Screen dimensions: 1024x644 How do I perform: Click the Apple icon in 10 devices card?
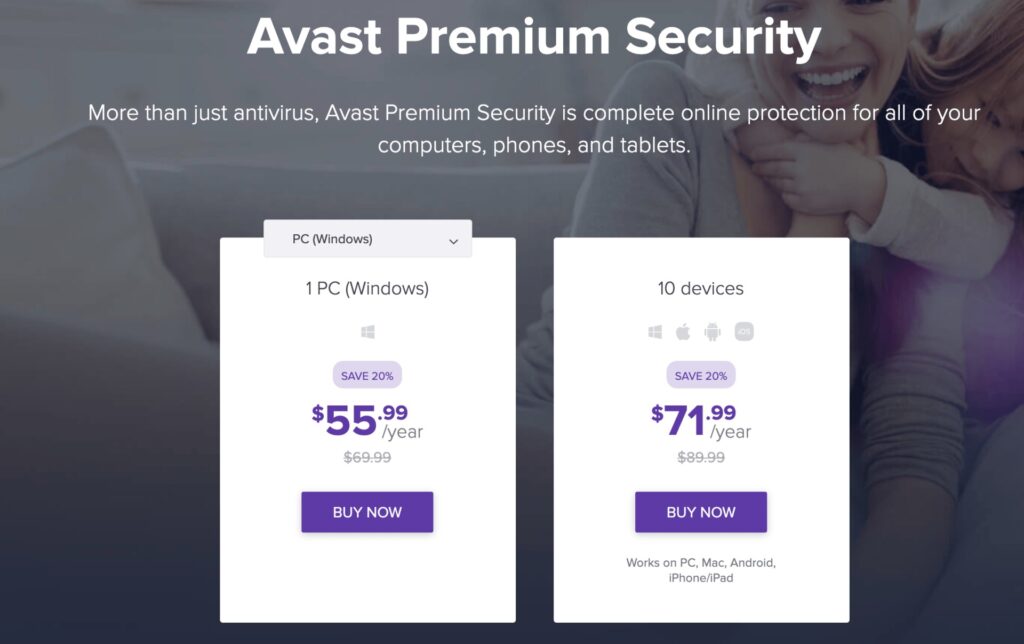point(683,332)
